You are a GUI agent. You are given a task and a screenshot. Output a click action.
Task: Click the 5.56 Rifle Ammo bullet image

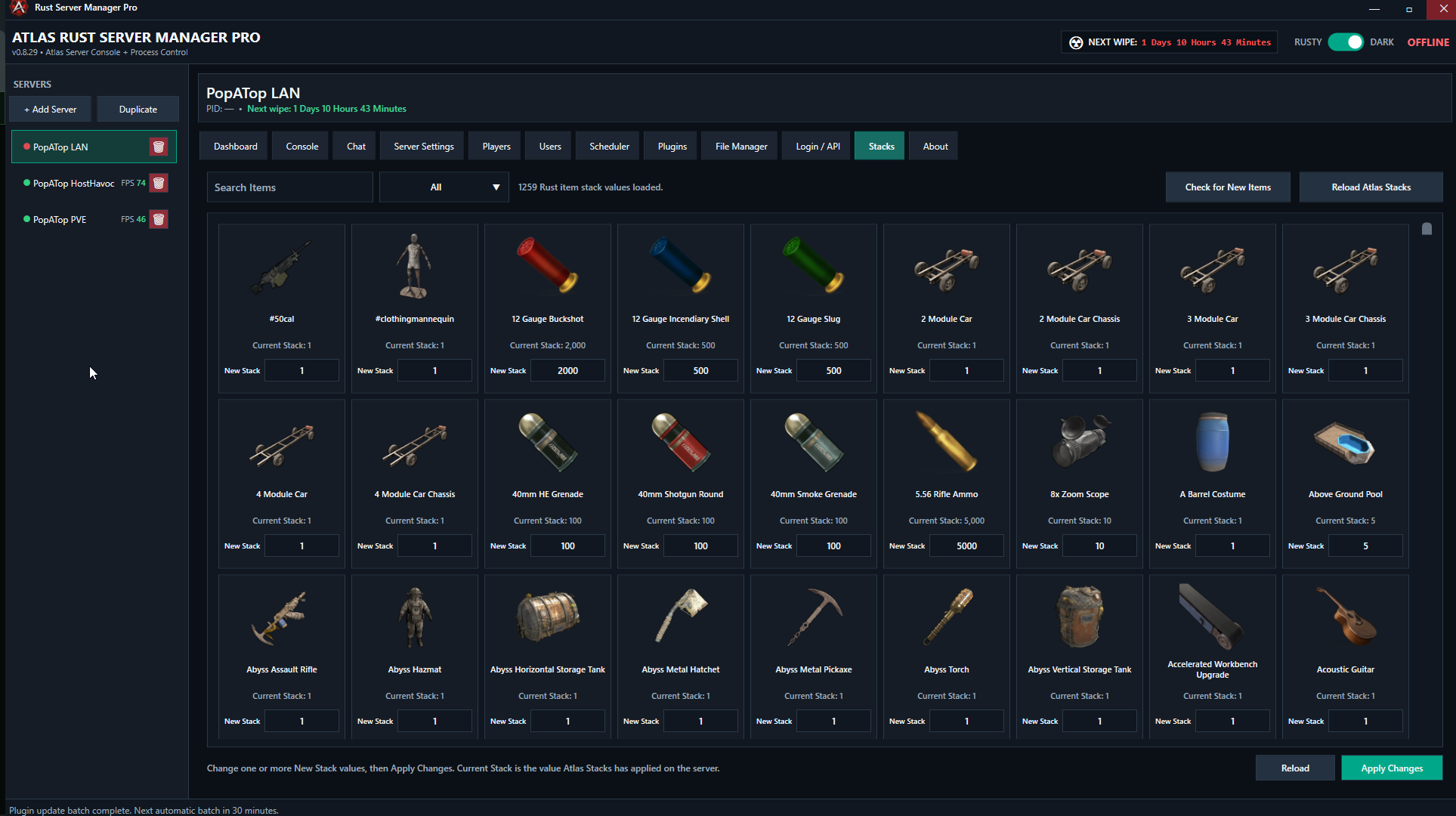click(x=946, y=441)
